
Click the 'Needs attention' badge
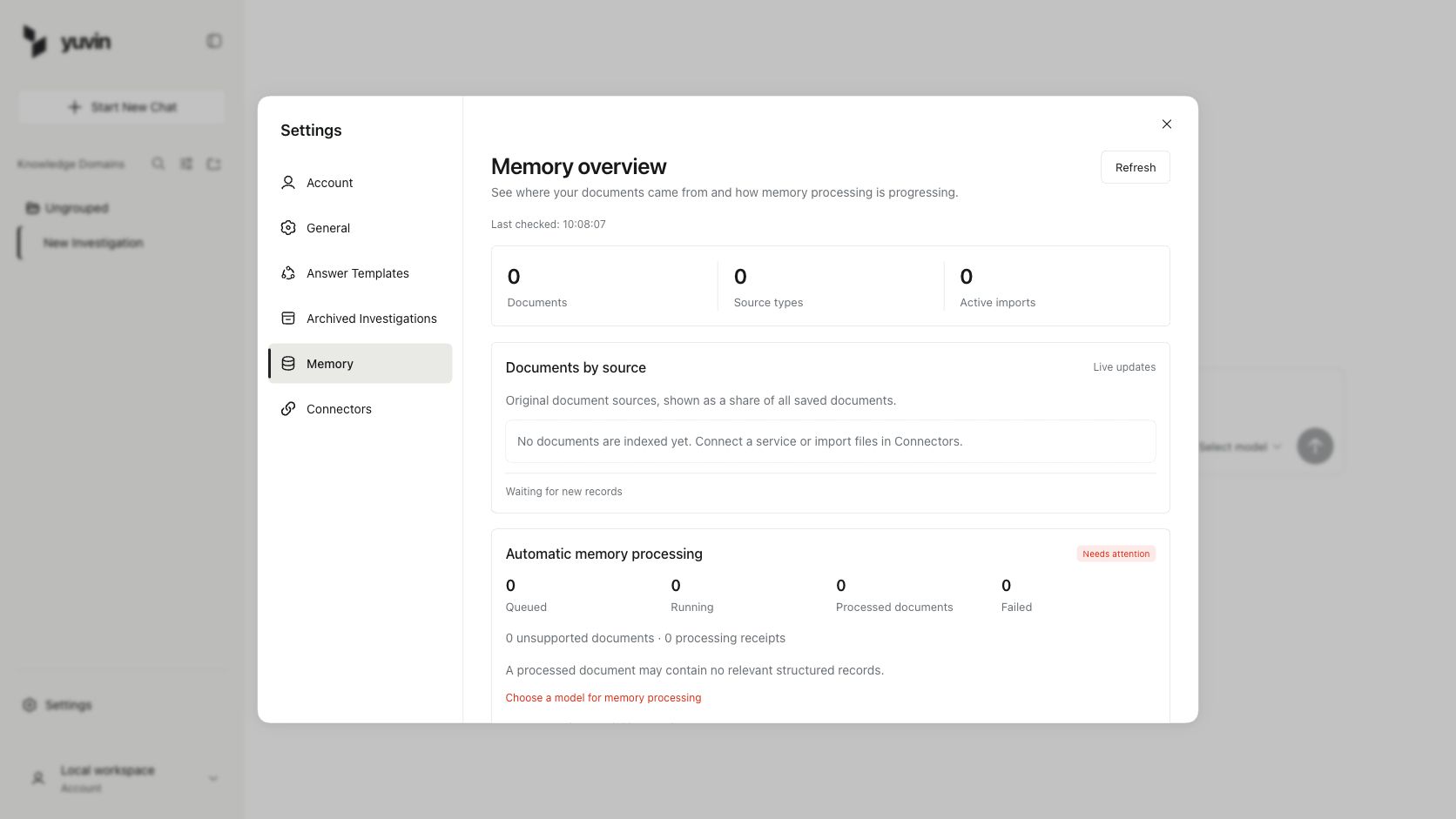click(x=1116, y=554)
